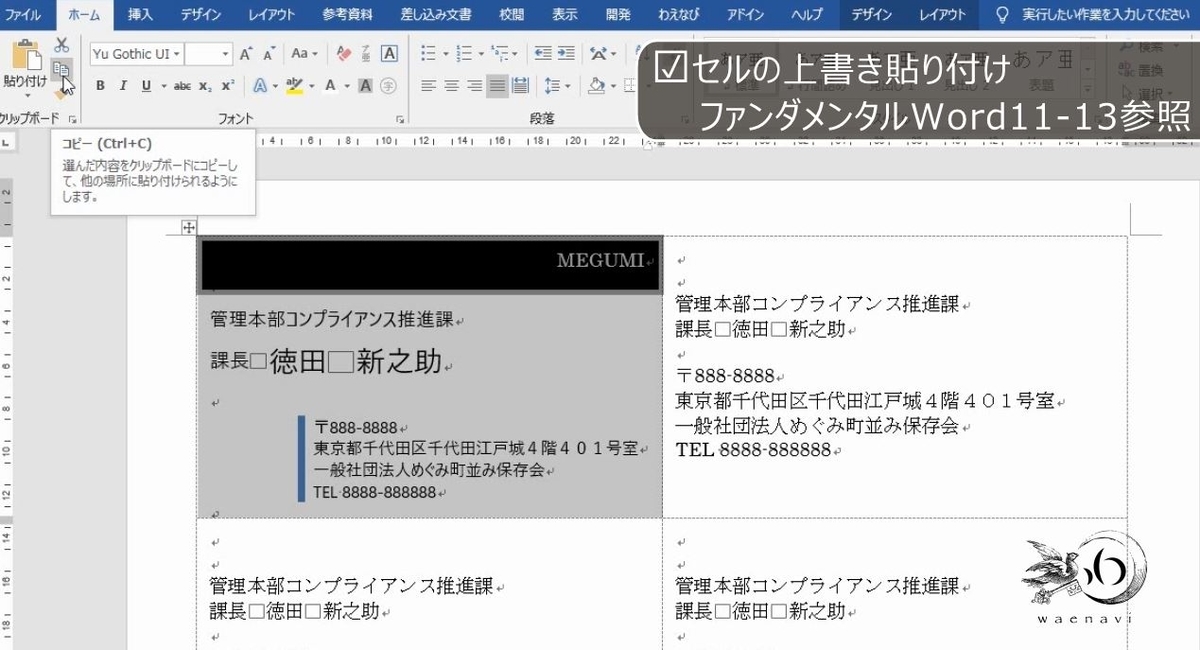The width and height of the screenshot is (1200, 650).
Task: Apply strikethrough formatting
Action: 183,85
